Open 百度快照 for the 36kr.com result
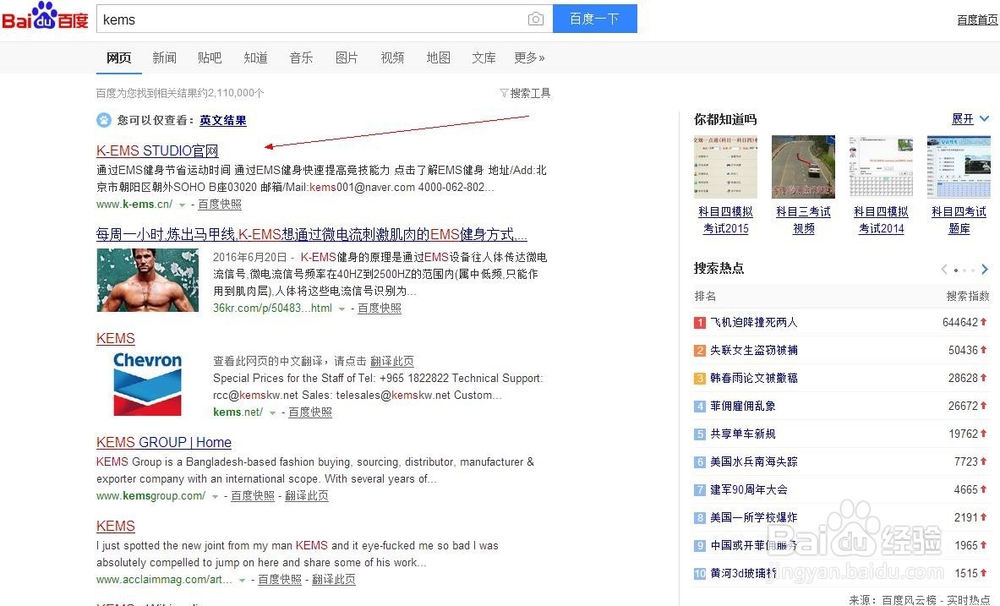This screenshot has height=606, width=1000. click(379, 308)
